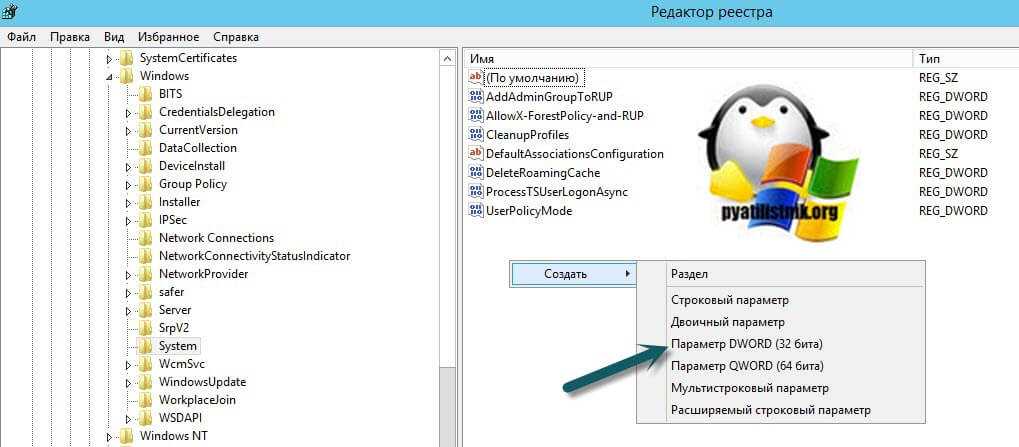Click the Group Policy folder icon

coord(147,184)
